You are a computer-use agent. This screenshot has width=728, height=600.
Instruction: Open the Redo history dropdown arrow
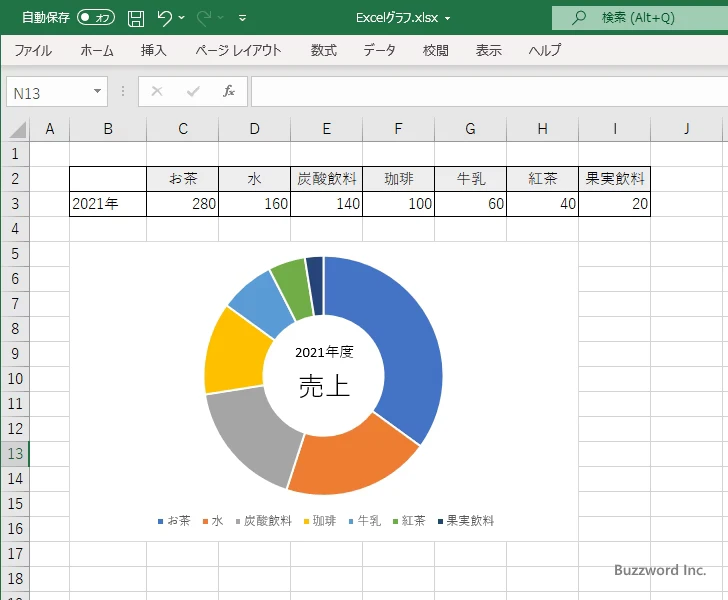click(x=221, y=18)
